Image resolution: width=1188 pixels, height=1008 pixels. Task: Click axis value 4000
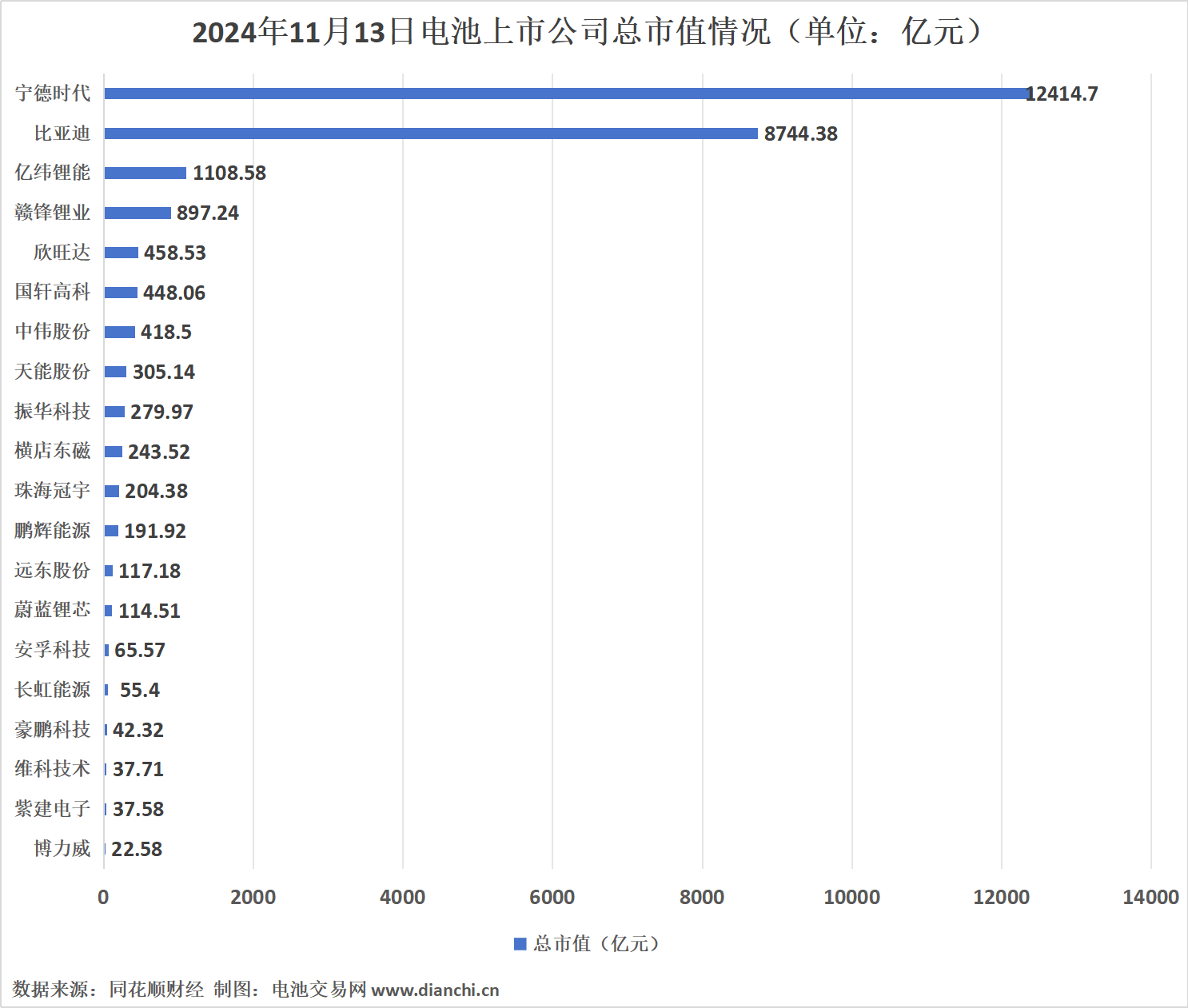[x=402, y=897]
